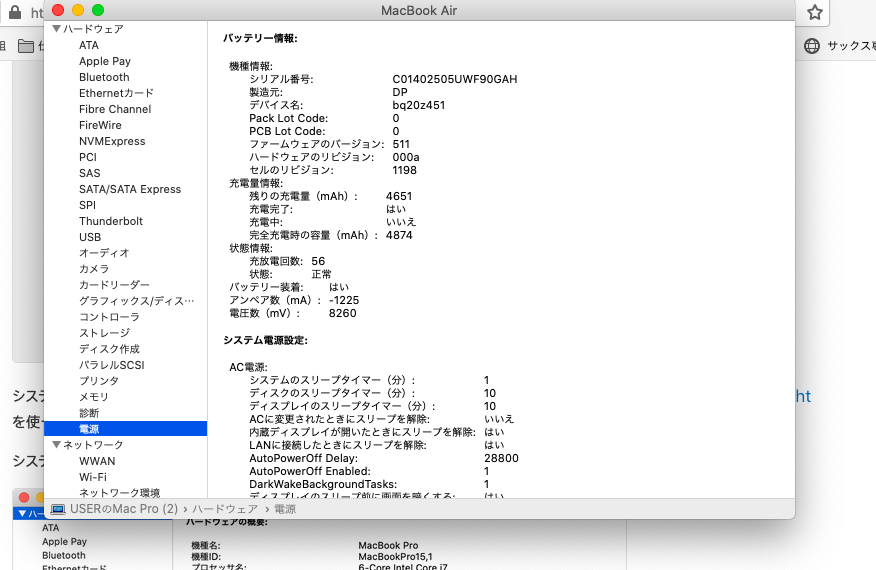Select カードリーダー in the sidebar
Screen dimensions: 876x570
(x=115, y=285)
